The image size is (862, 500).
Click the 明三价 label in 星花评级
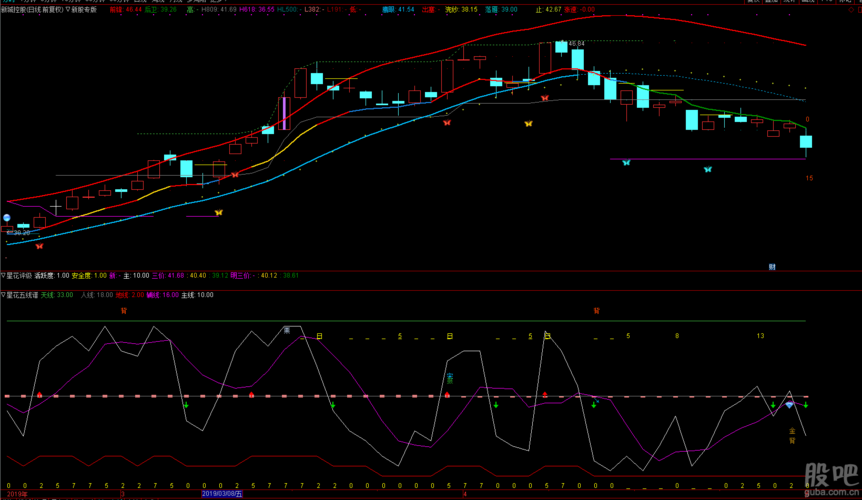[240, 276]
